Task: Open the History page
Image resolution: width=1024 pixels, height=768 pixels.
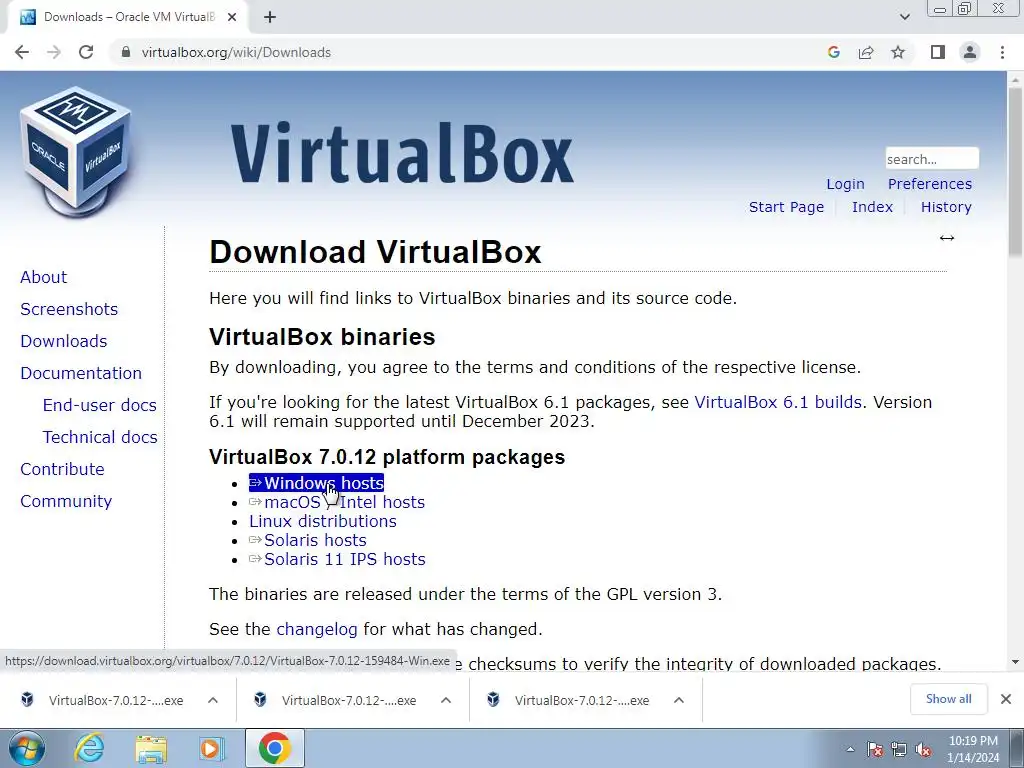Action: 946,207
